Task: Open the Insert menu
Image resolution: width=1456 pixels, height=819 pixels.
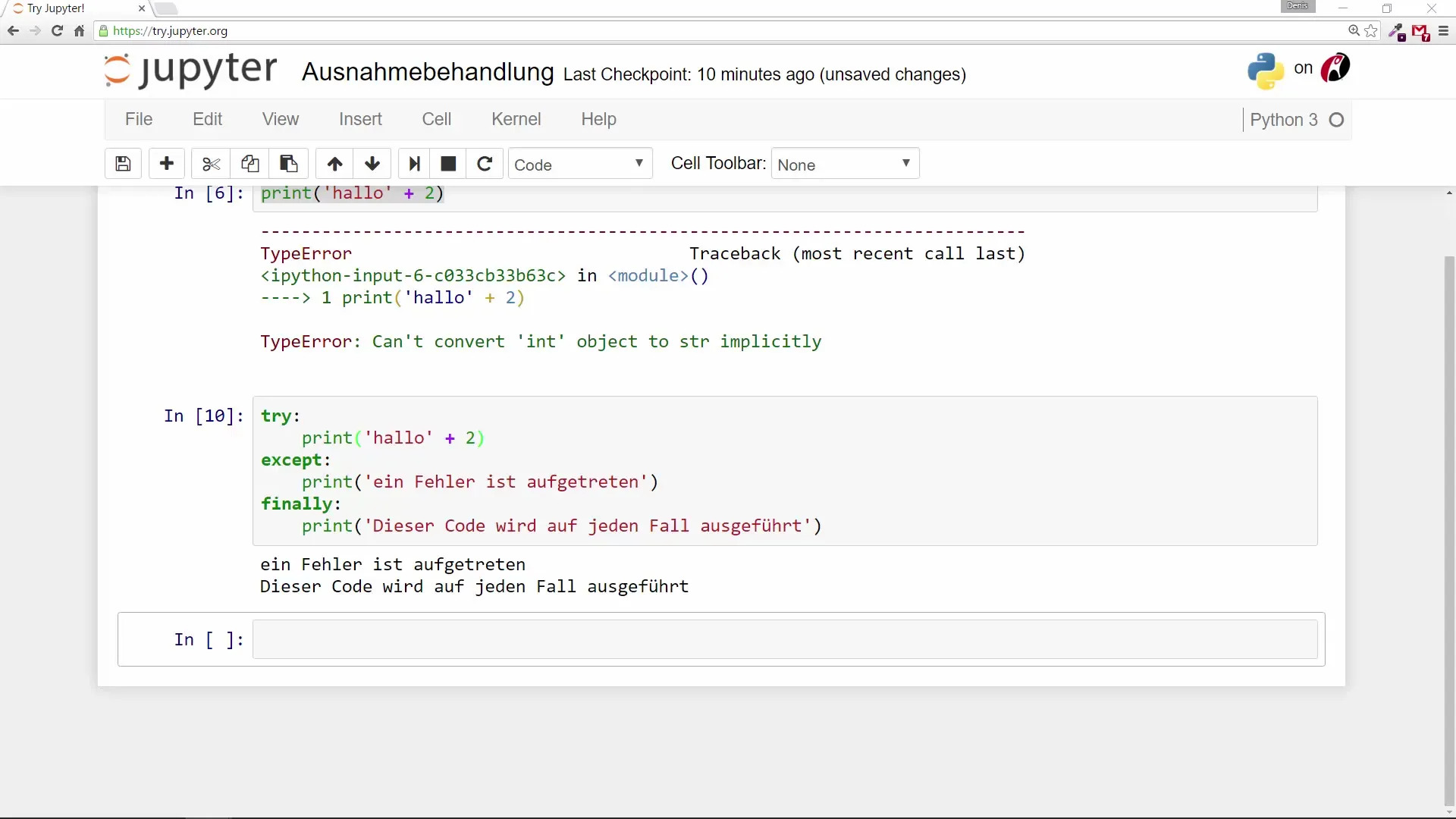Action: pos(360,119)
